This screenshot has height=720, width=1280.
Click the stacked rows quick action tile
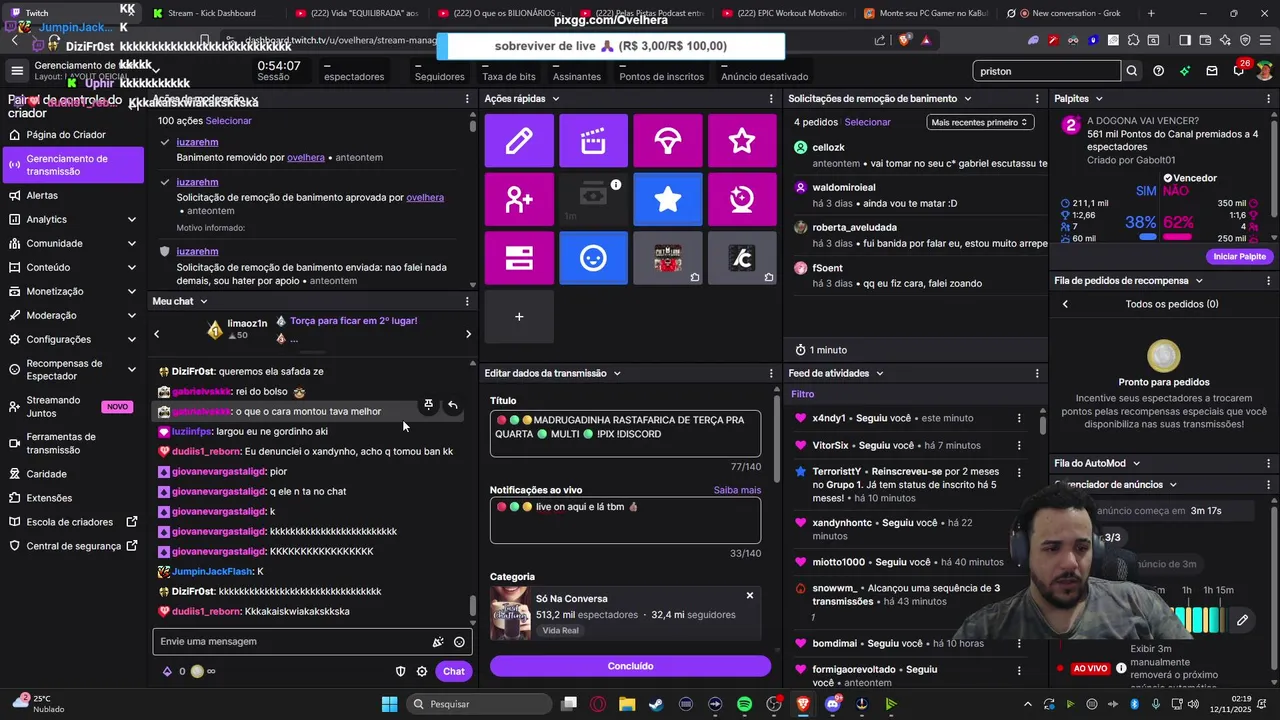pyautogui.click(x=519, y=258)
